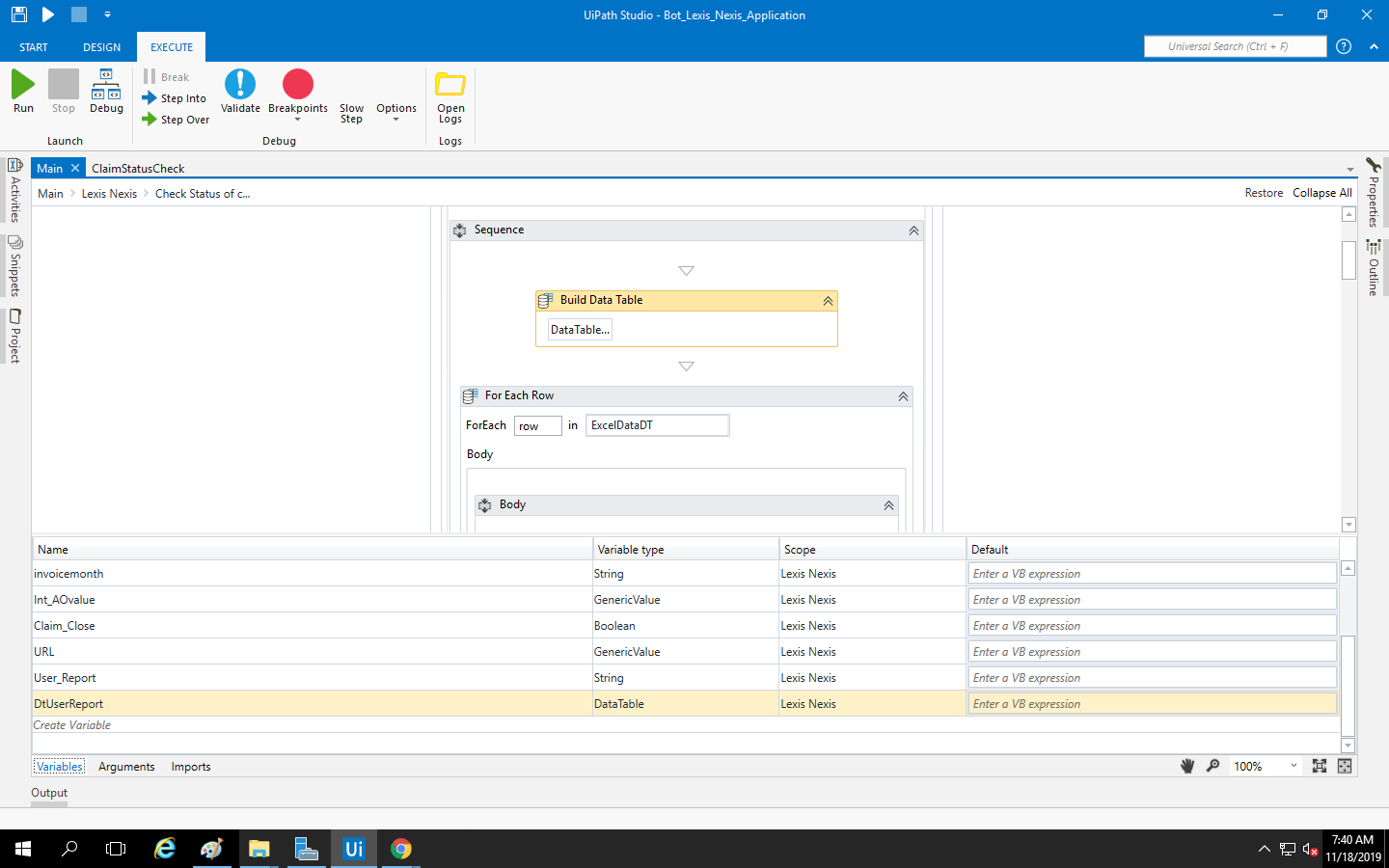Sort by Variable type column header
This screenshot has width=1389, height=868.
click(x=686, y=550)
